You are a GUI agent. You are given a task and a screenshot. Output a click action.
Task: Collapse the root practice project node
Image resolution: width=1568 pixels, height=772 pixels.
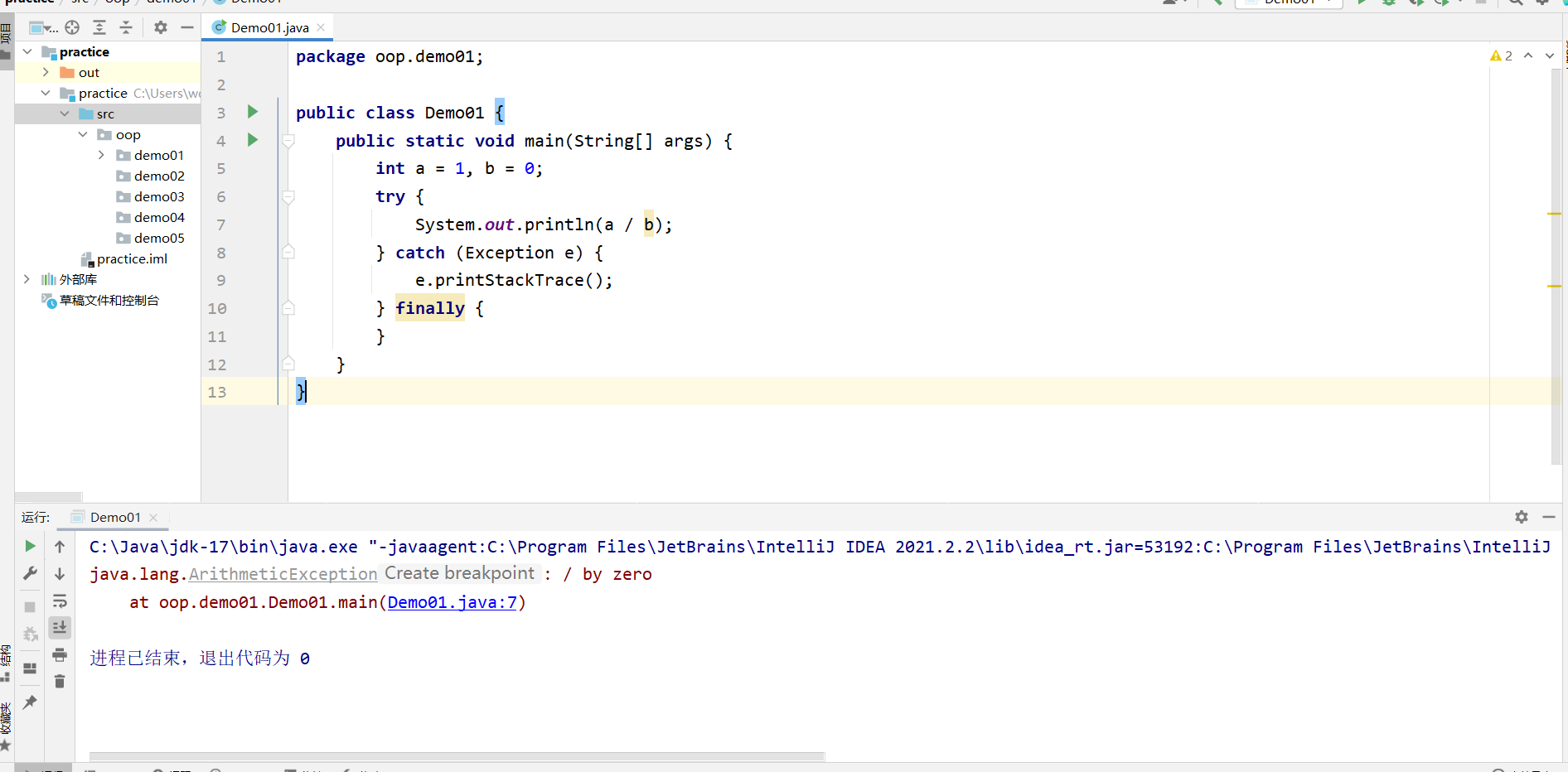pos(27,51)
